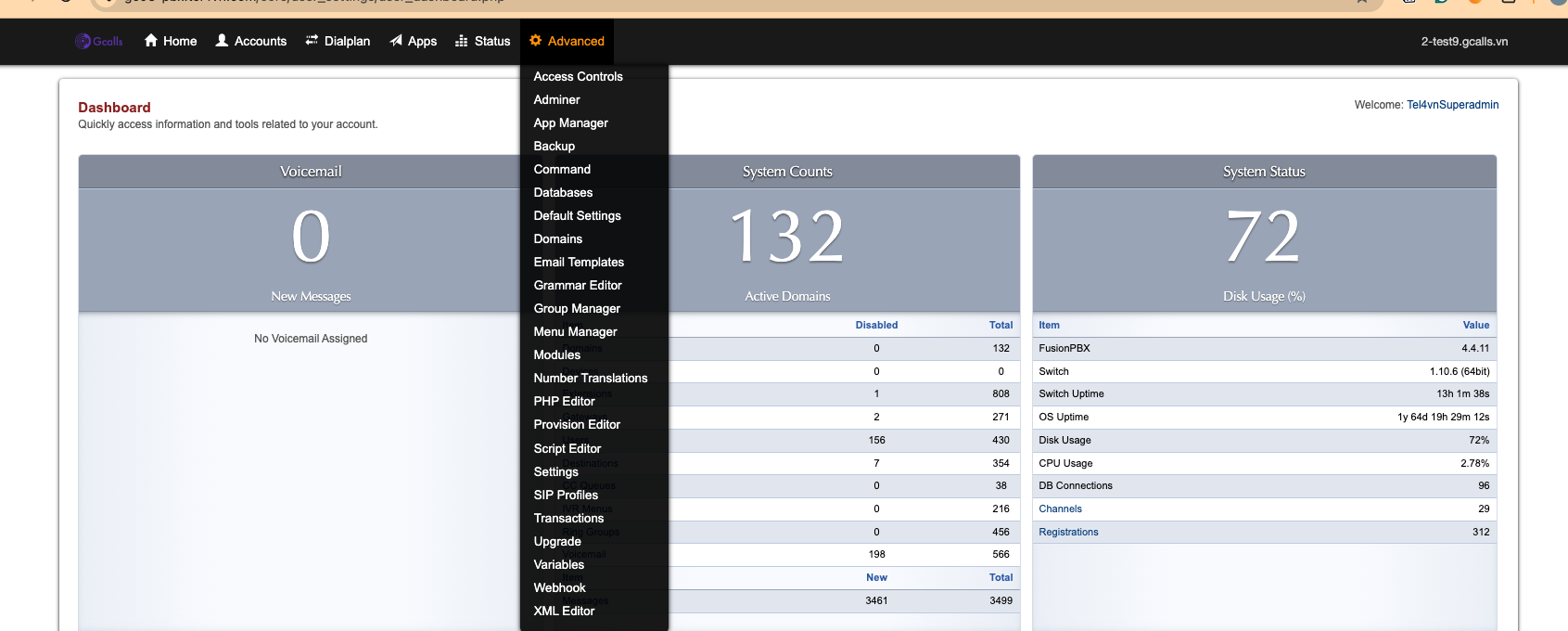Select Webhook from the dropdown list
This screenshot has width=1568, height=631.
(559, 588)
